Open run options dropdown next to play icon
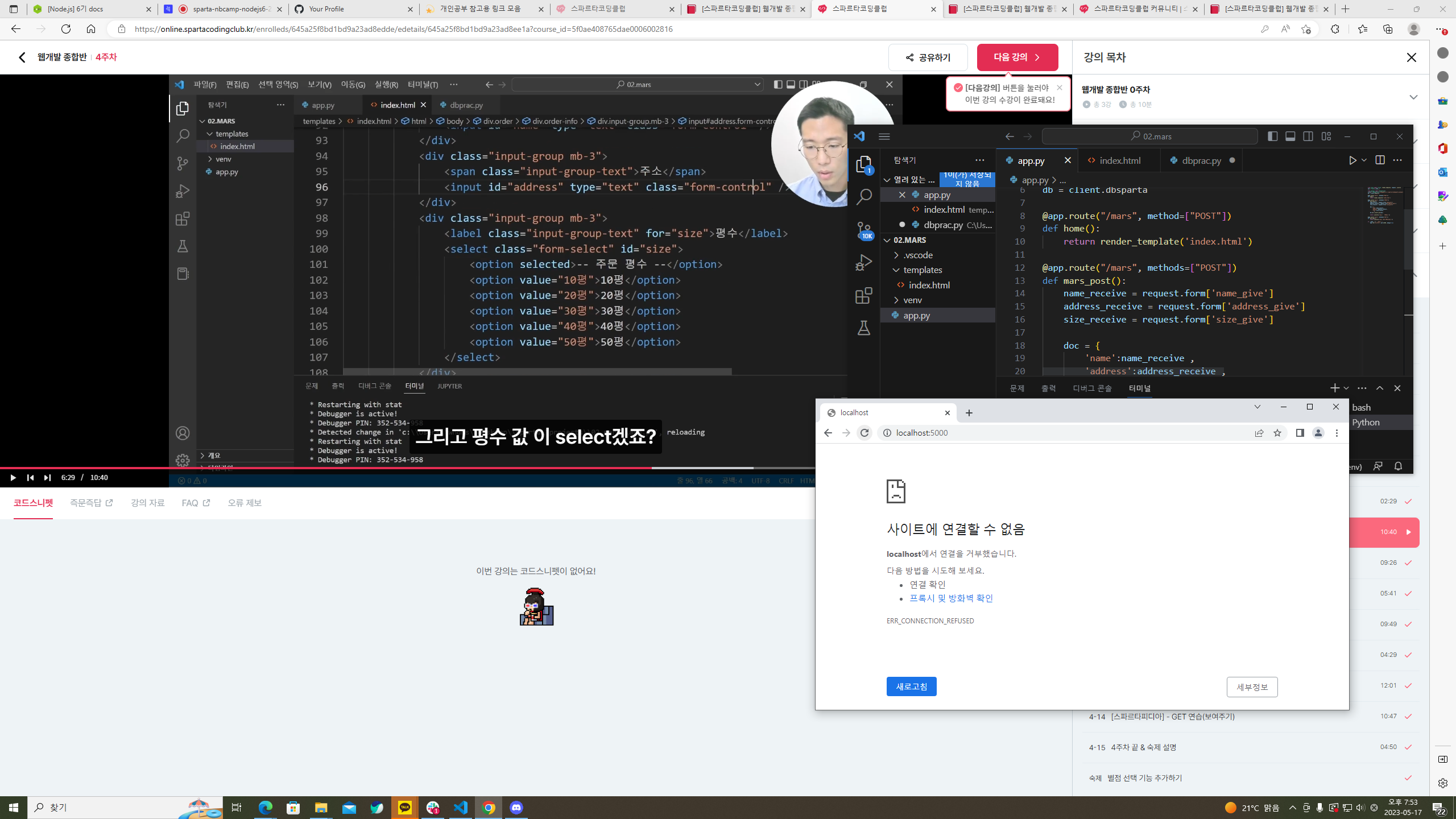1456x819 pixels. (1364, 160)
